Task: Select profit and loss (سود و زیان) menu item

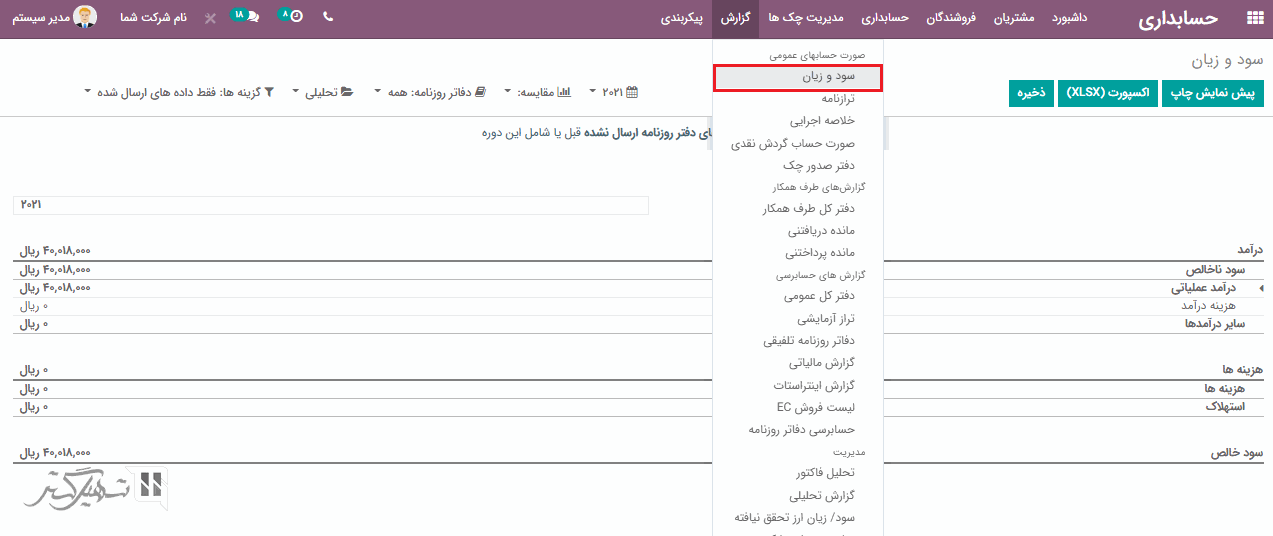Action: [x=798, y=77]
